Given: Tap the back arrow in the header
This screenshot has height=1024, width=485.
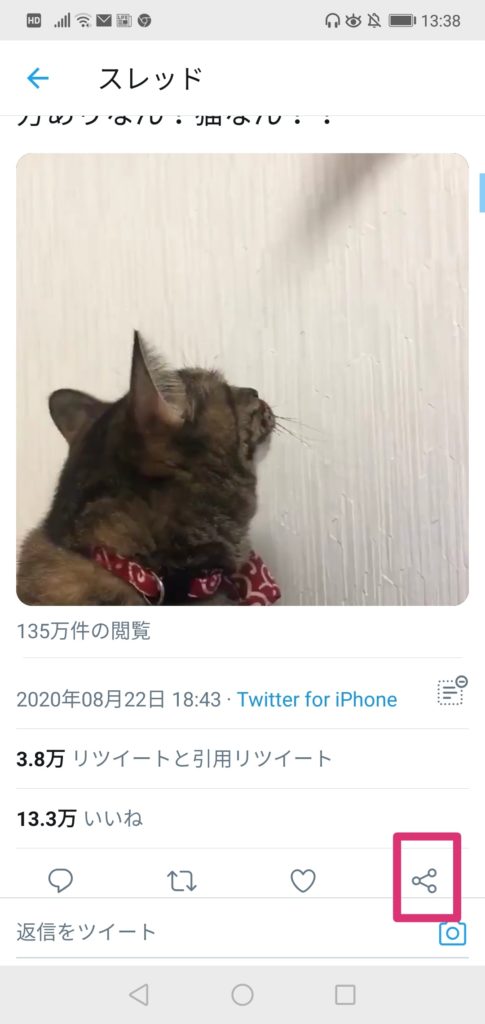Looking at the screenshot, I should coord(38,79).
